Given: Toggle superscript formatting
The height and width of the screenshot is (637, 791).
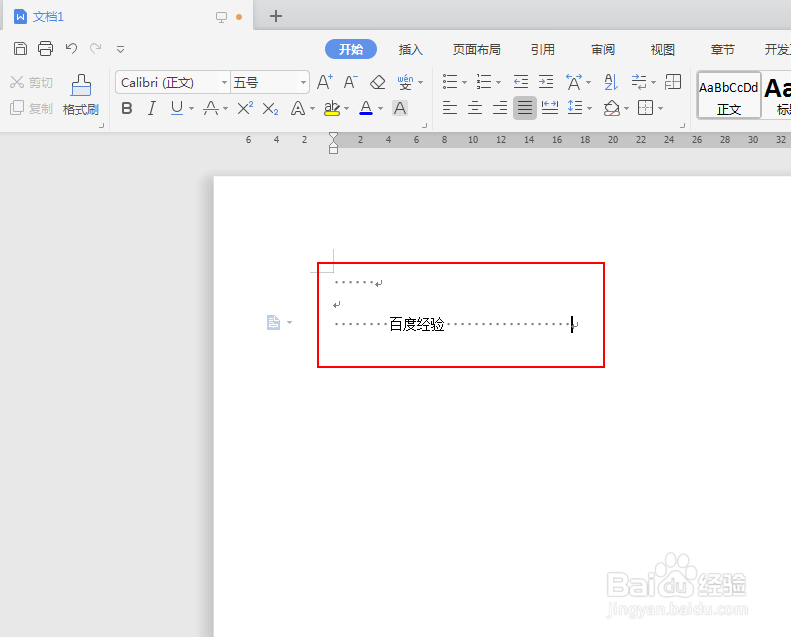Looking at the screenshot, I should click(245, 108).
